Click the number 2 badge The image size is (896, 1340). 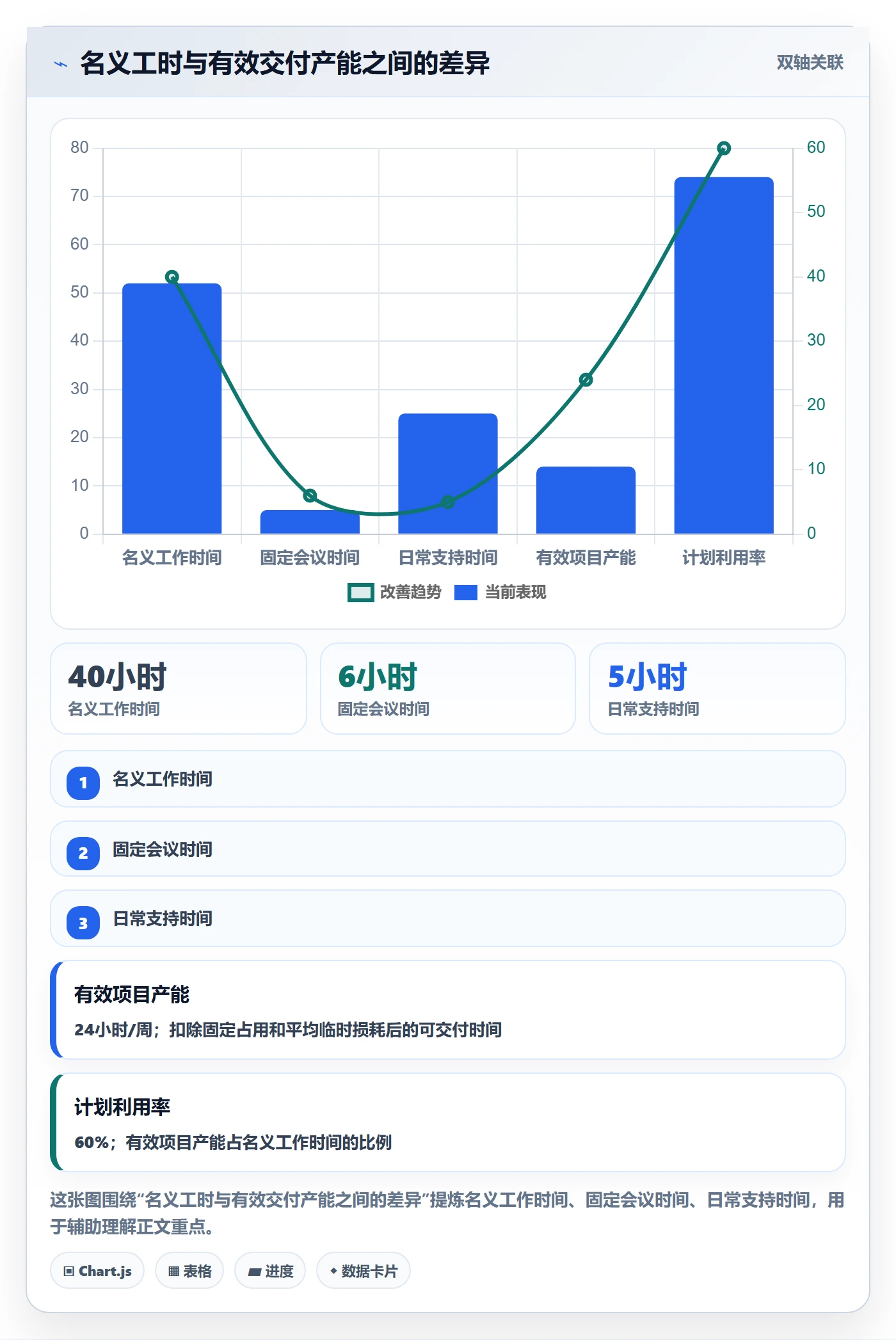83,853
